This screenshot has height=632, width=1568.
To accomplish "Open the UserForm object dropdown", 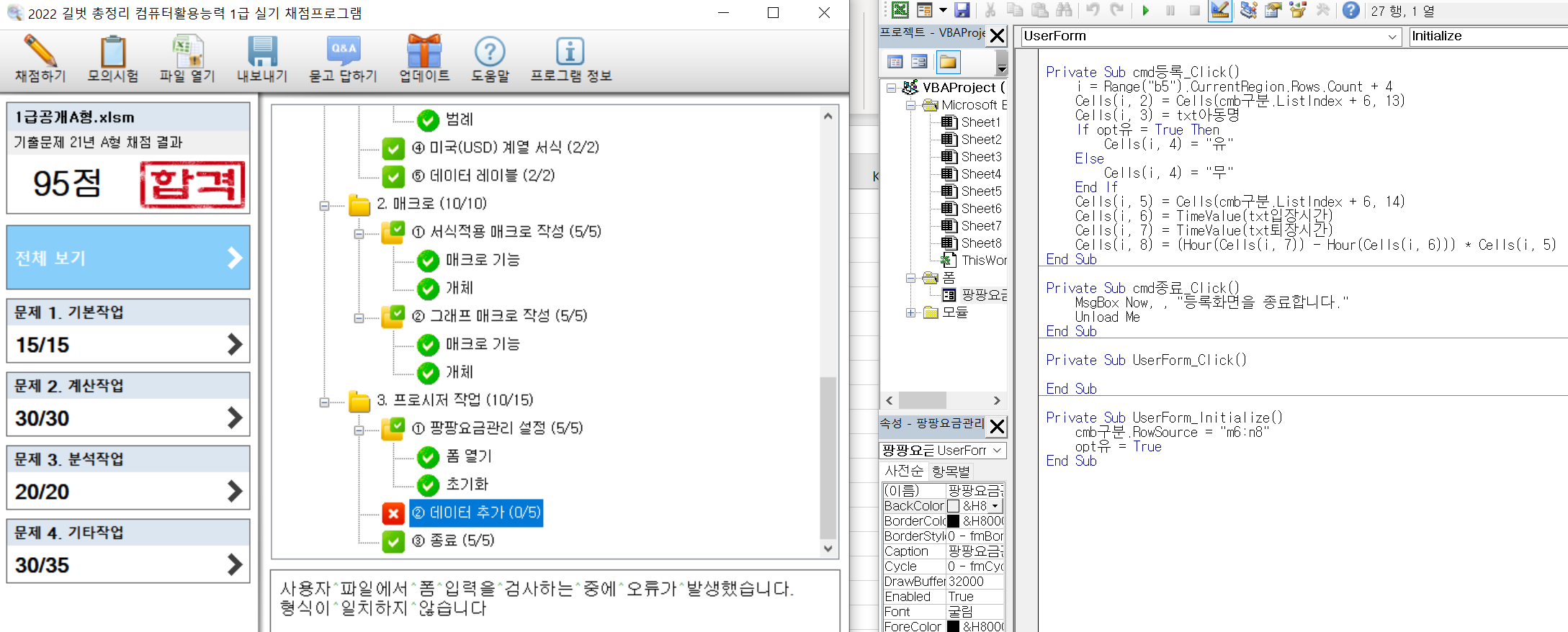I will click(1392, 37).
